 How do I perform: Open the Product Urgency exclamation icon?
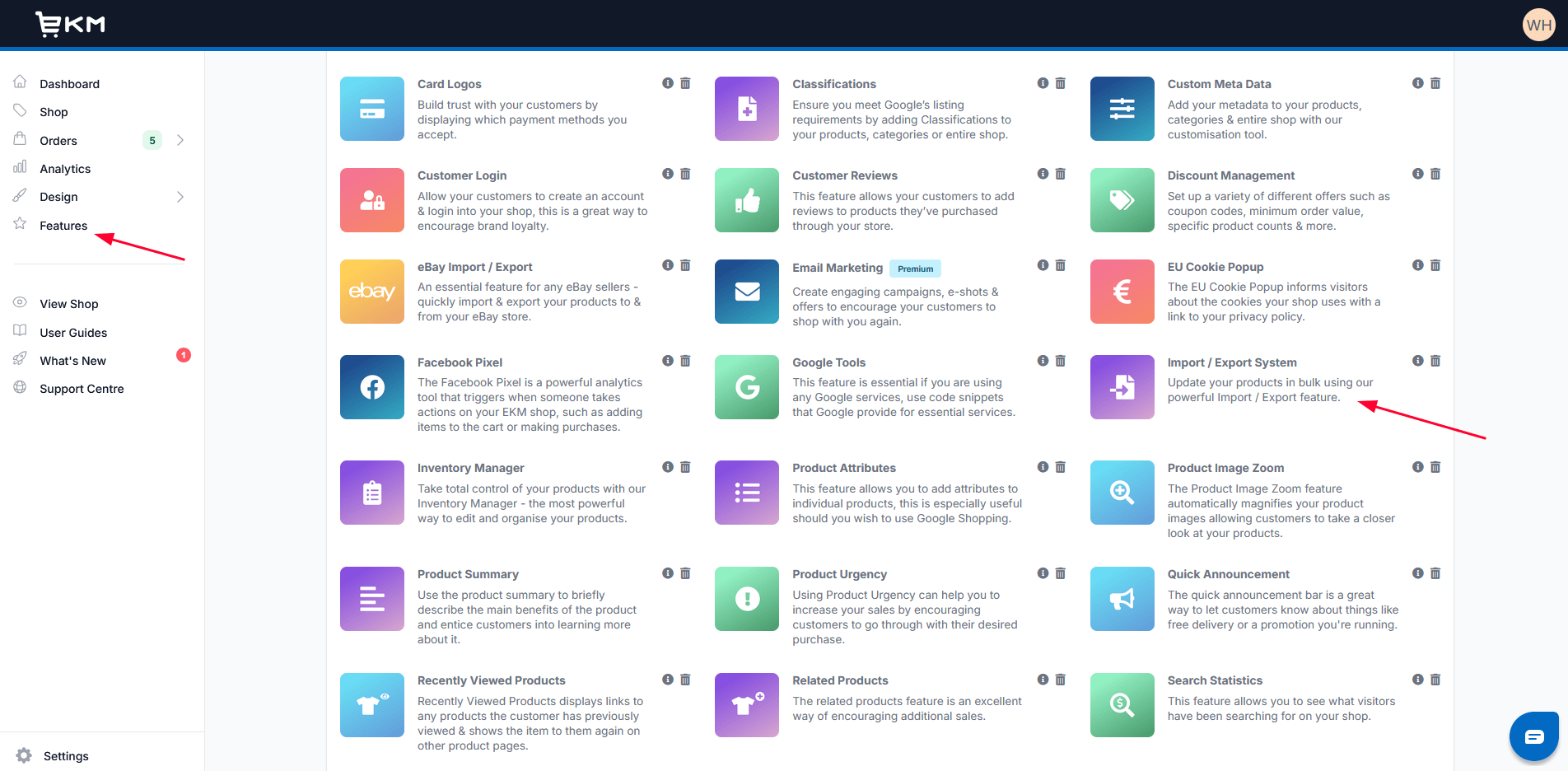click(x=747, y=599)
